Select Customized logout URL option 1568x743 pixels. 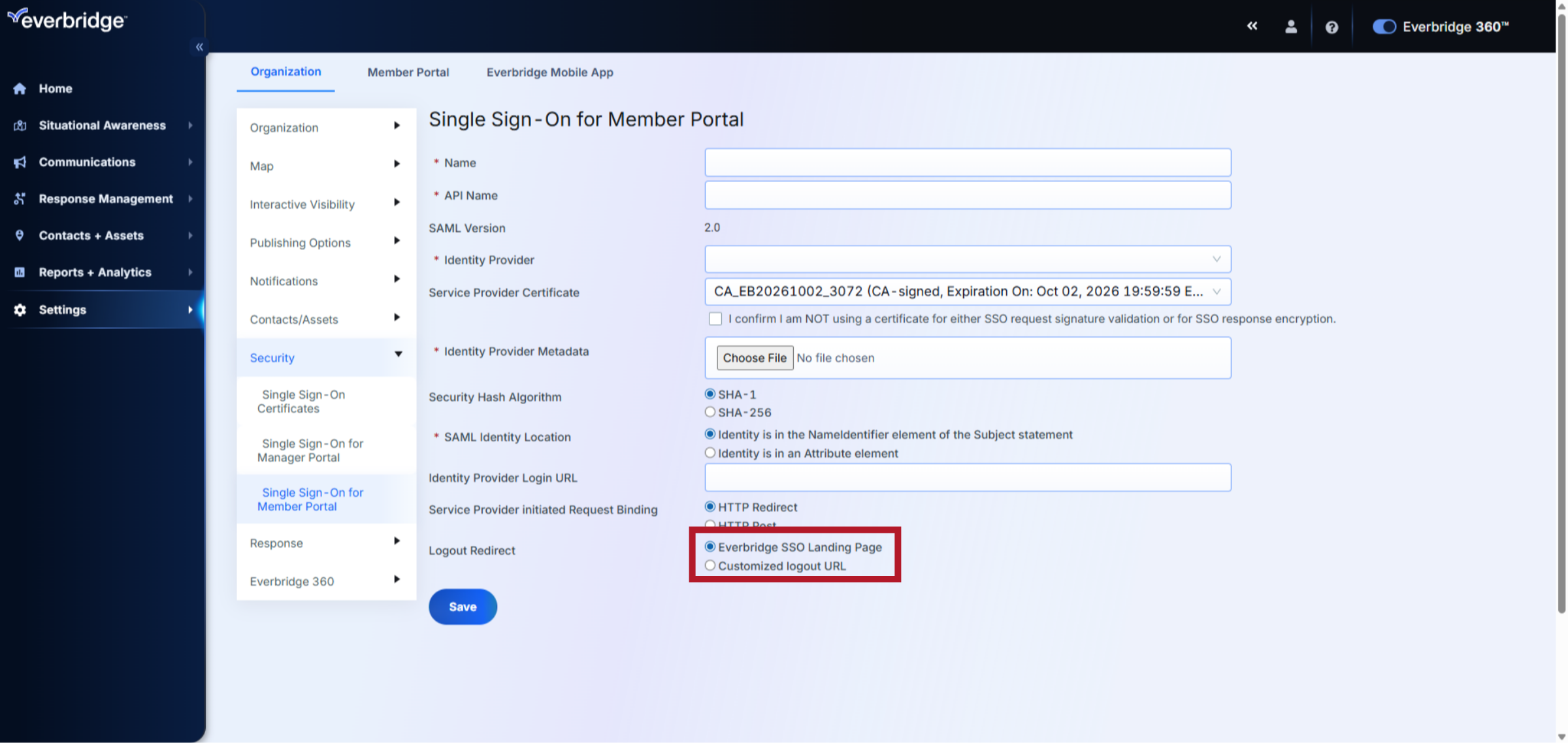click(710, 565)
